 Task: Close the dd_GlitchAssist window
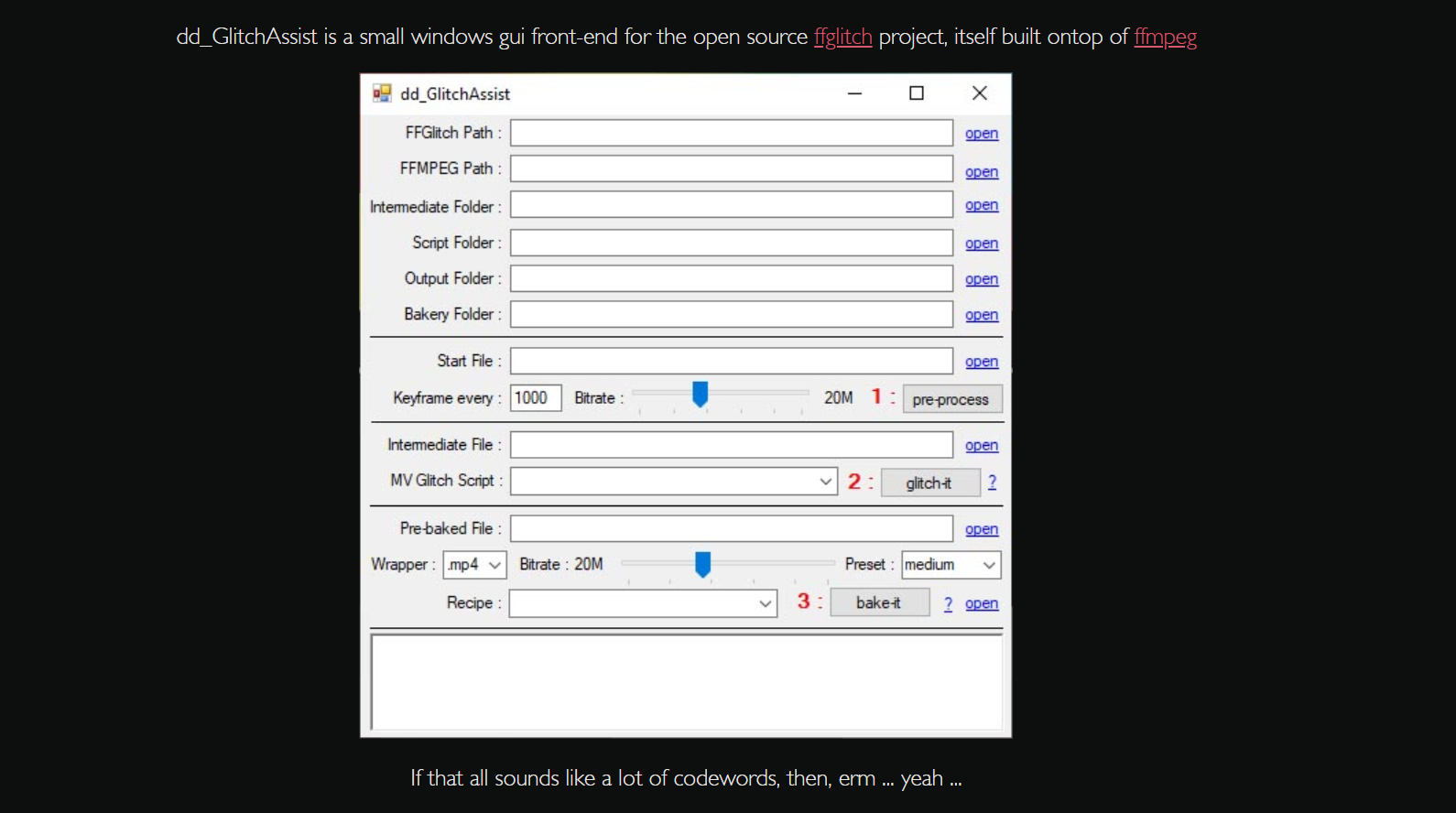(x=980, y=93)
